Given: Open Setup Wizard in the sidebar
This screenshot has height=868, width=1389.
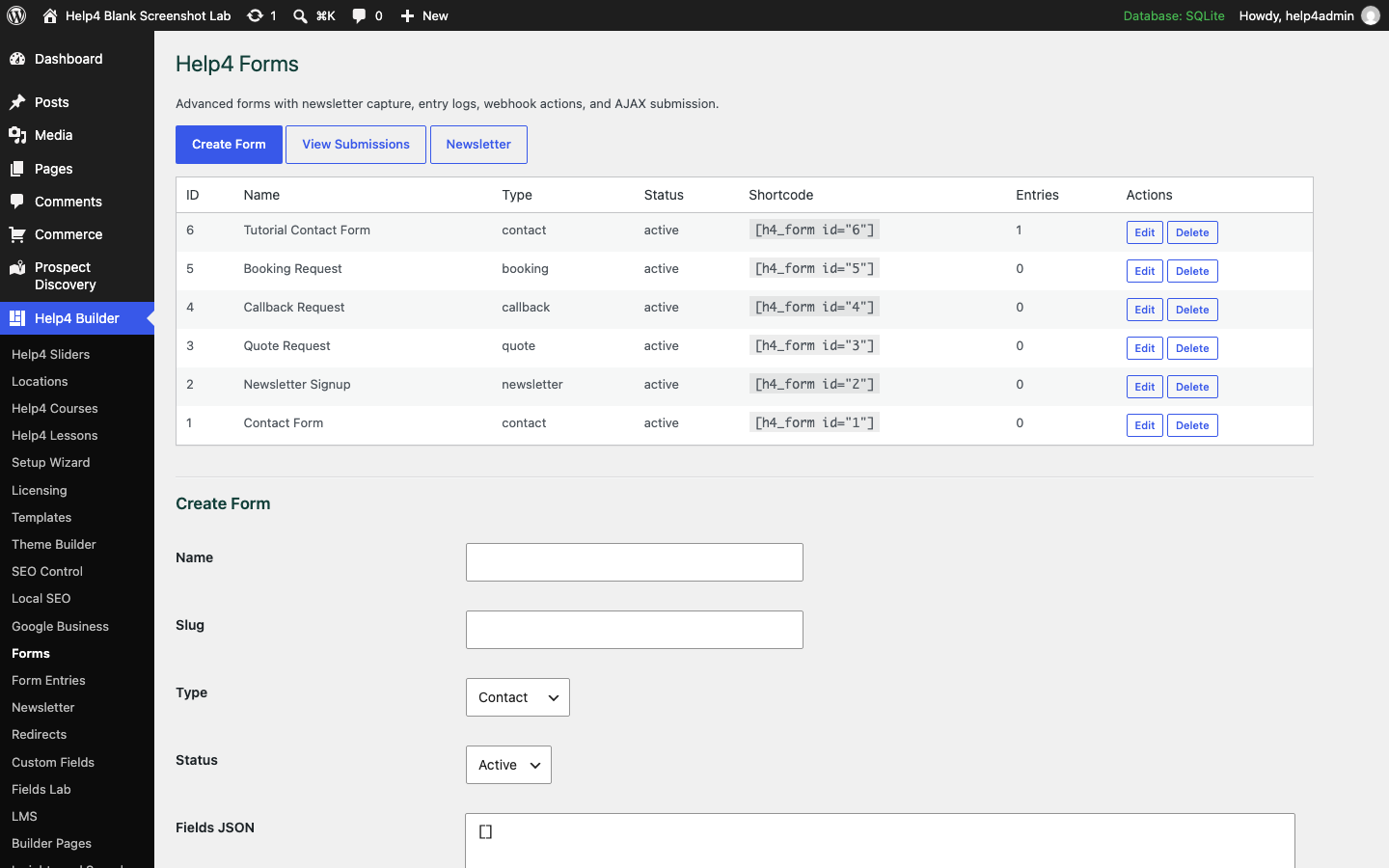Looking at the screenshot, I should pos(50,462).
